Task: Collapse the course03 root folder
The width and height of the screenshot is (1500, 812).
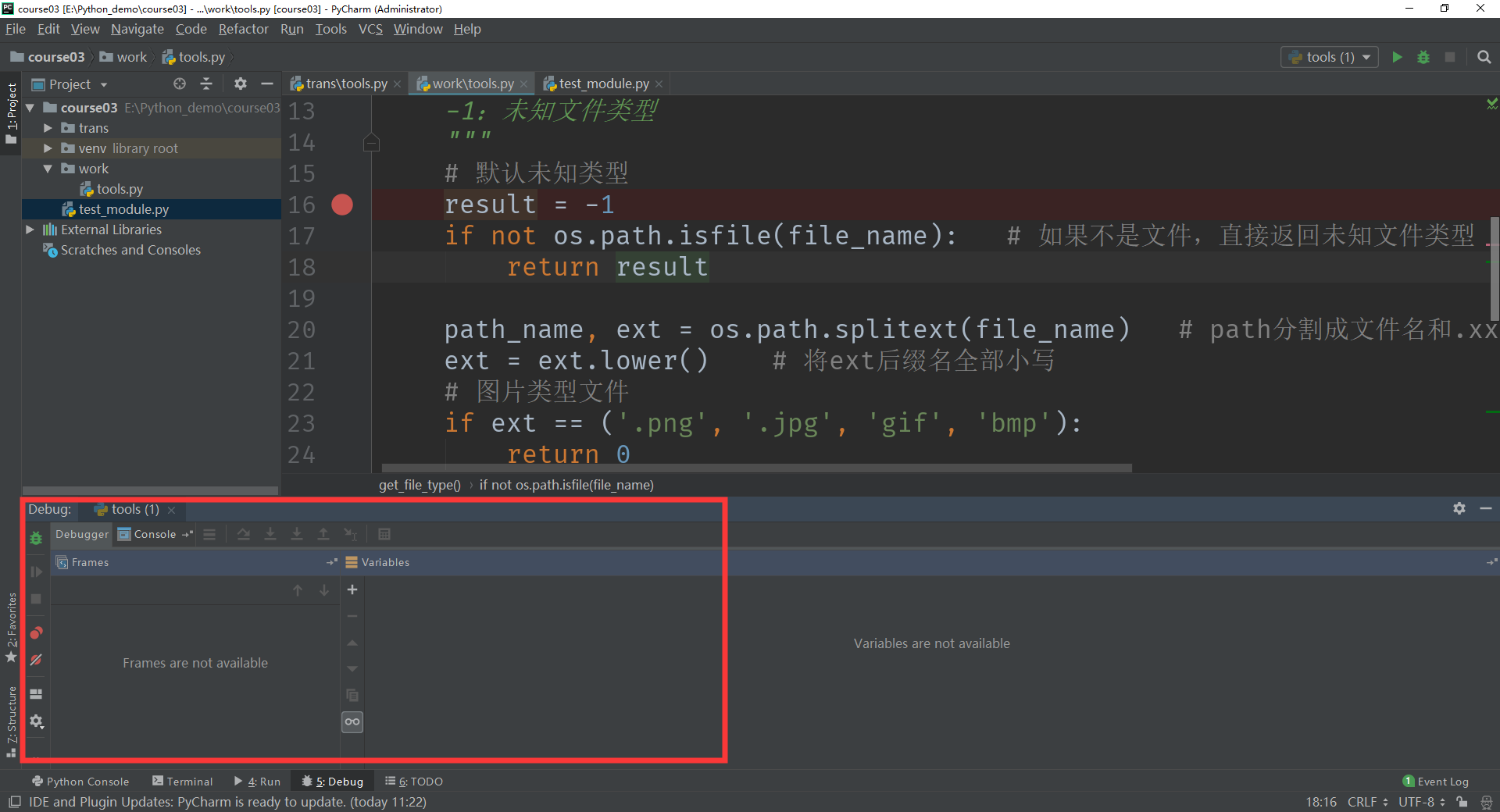Action: coord(30,108)
